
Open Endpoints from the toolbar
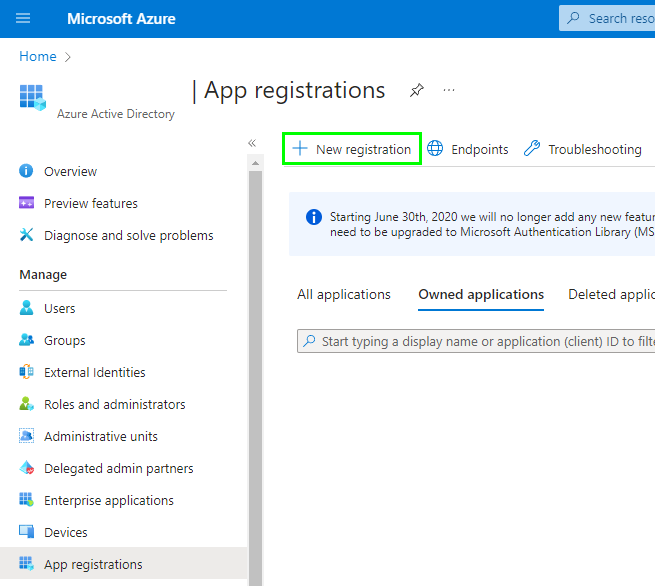pos(468,149)
